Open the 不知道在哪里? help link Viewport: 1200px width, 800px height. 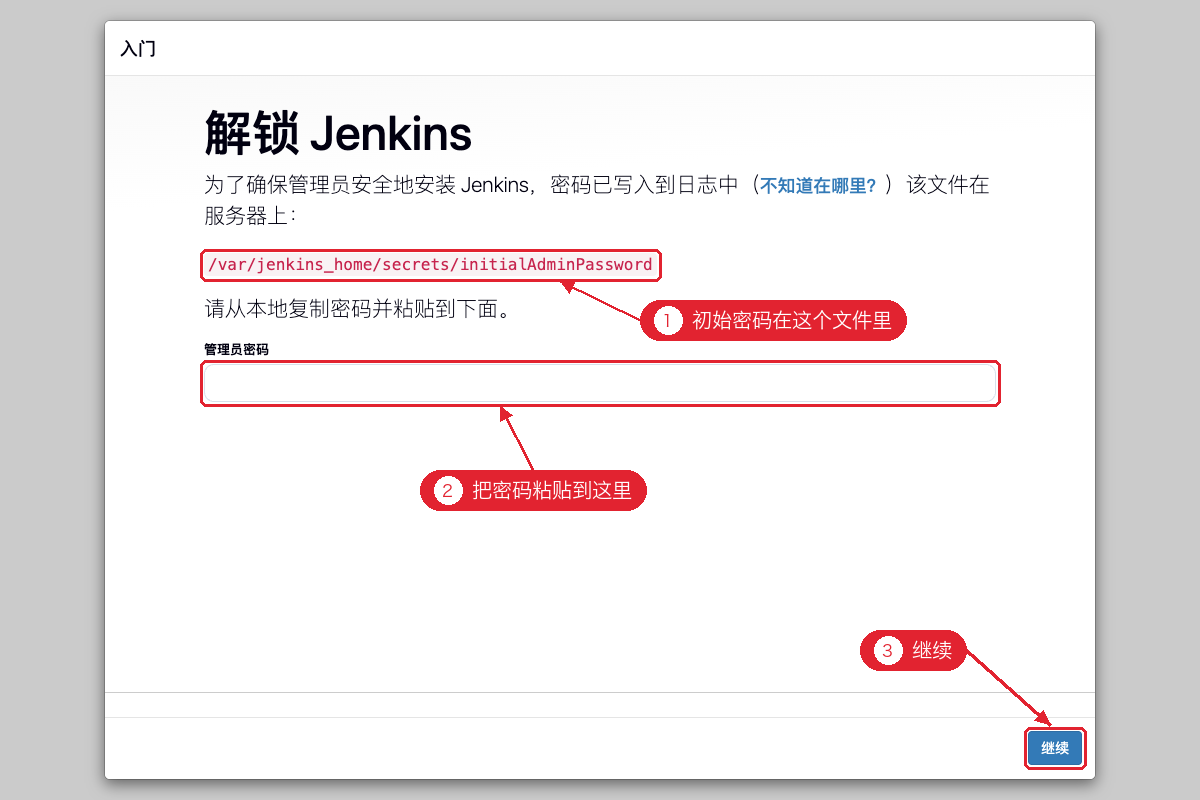[x=818, y=186]
